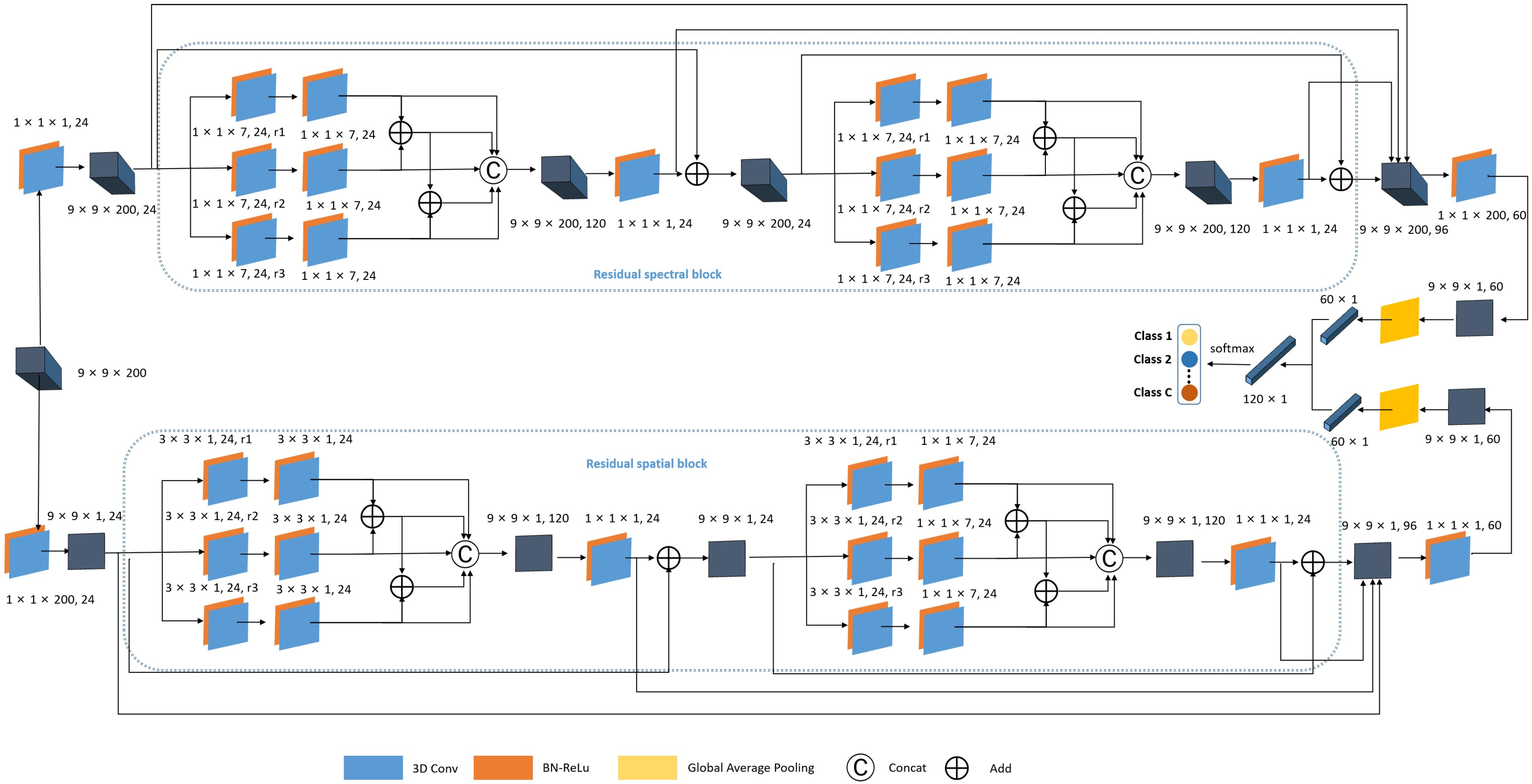Click the top-left conv layer labeled 1 × 1 × 1, 24
1532x784 pixels.
tap(42, 168)
